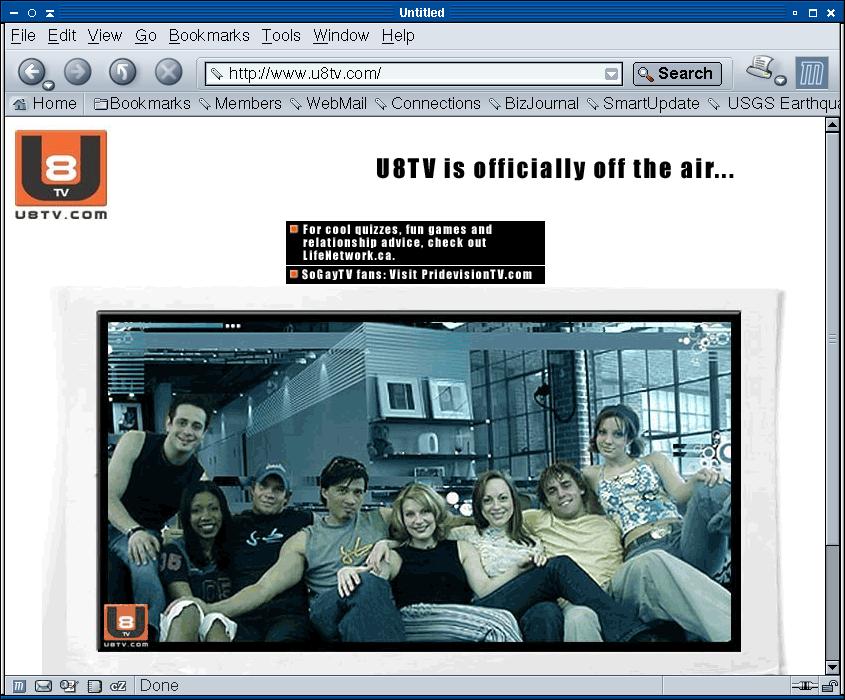Open the File menu
Screen dimensions: 845x700
[x=23, y=36]
